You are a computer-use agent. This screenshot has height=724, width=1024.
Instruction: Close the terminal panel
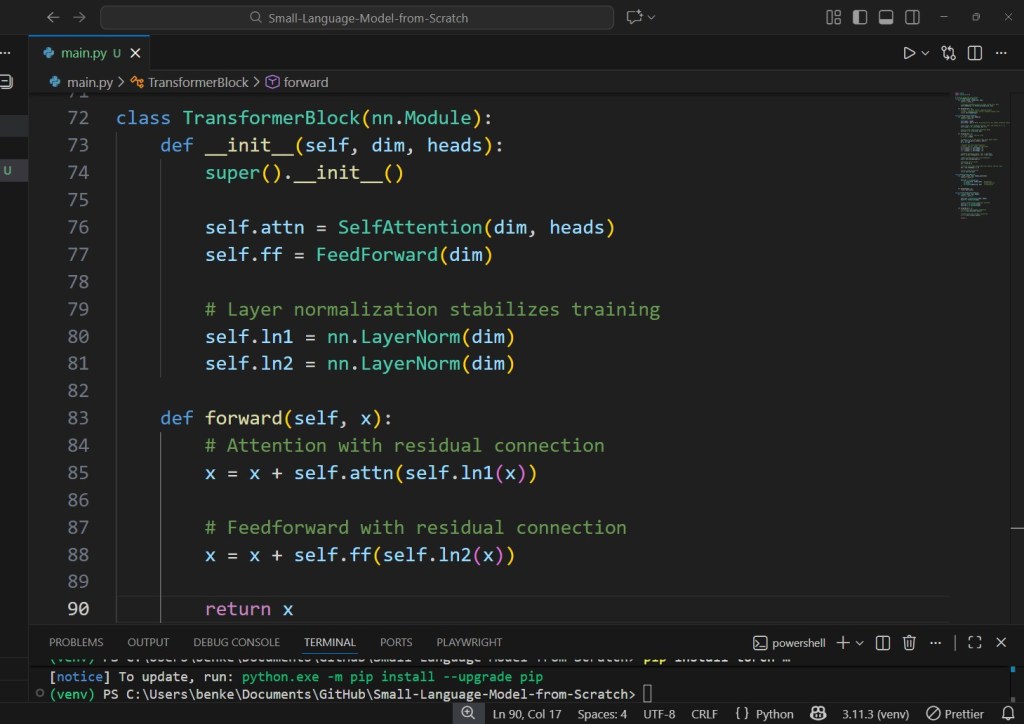pyautogui.click(x=1001, y=642)
